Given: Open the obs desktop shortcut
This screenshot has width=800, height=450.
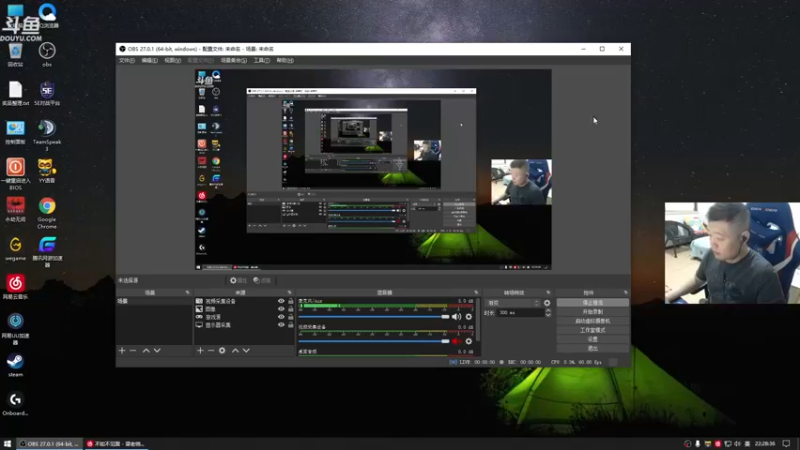Looking at the screenshot, I should point(47,55).
